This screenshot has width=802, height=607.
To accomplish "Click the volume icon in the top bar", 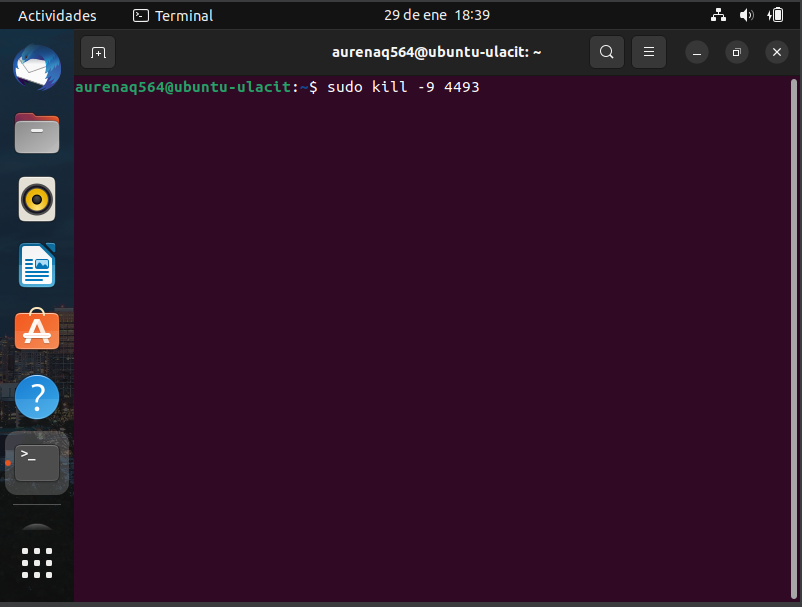I will pos(747,15).
